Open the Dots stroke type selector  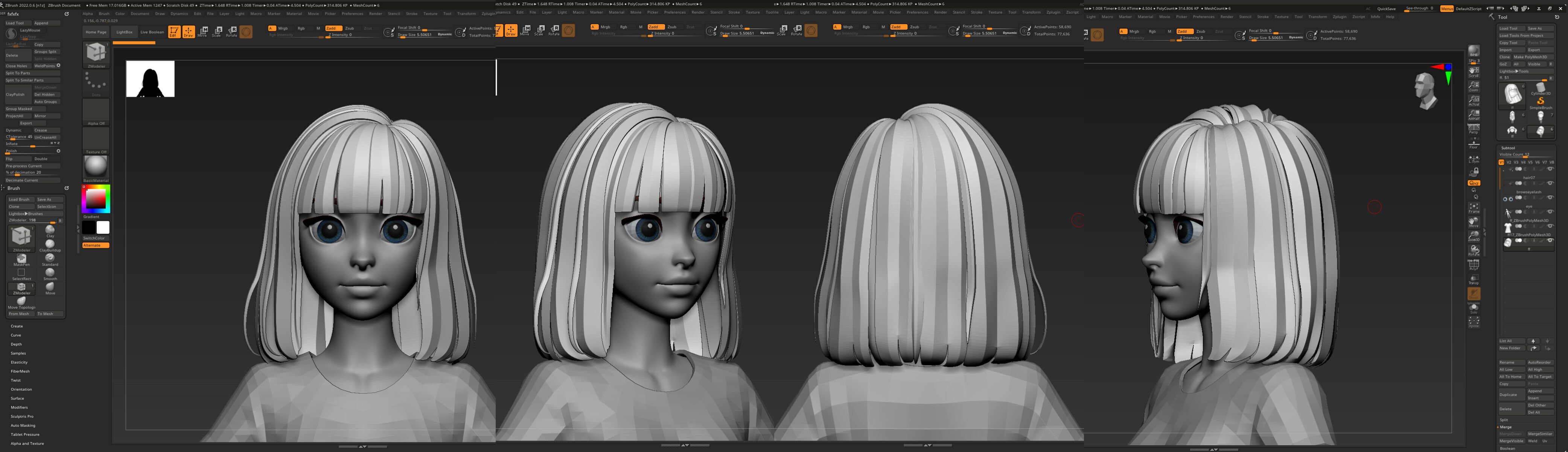(x=96, y=84)
